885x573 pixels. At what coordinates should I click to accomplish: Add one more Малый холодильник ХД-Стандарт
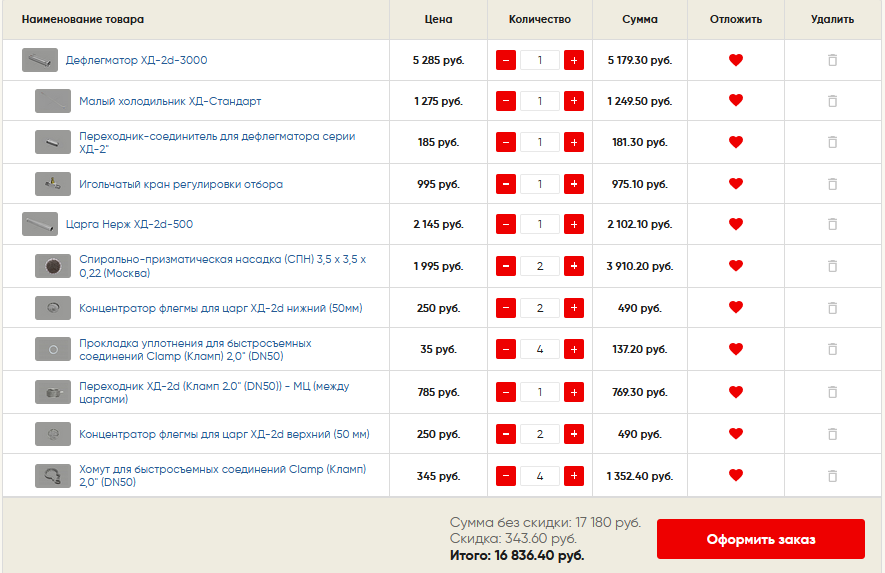[573, 101]
